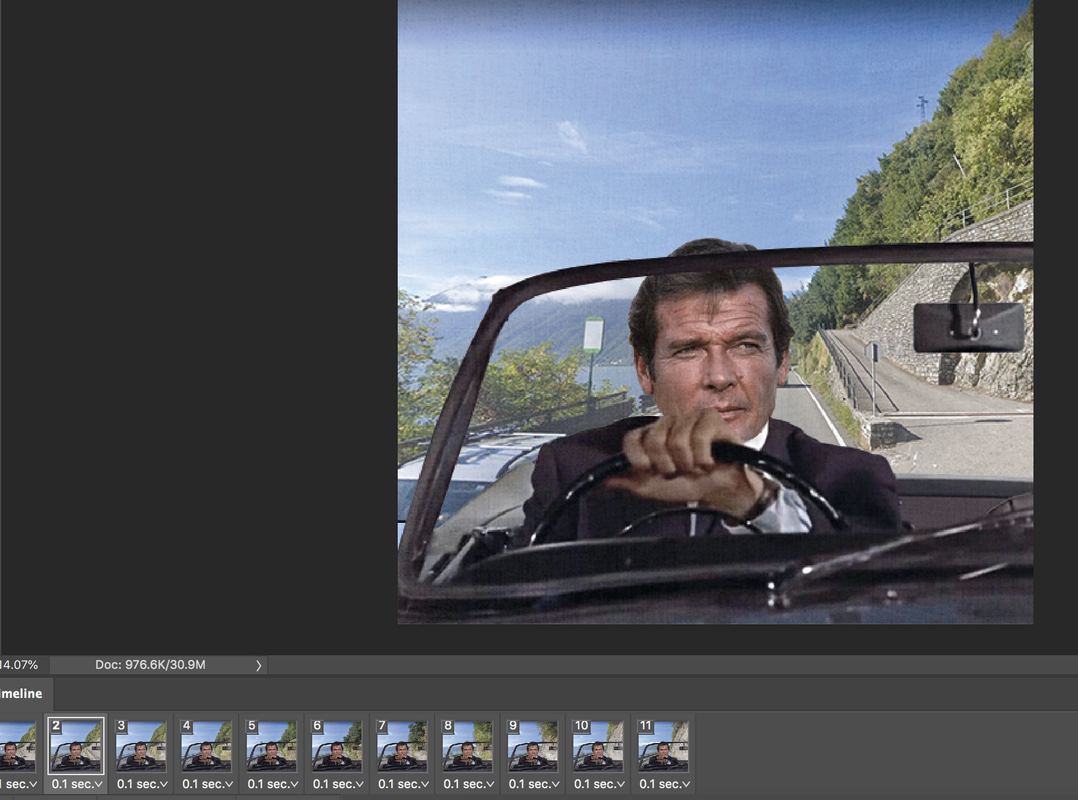Open frame 4 delay time dropdown

click(x=208, y=784)
